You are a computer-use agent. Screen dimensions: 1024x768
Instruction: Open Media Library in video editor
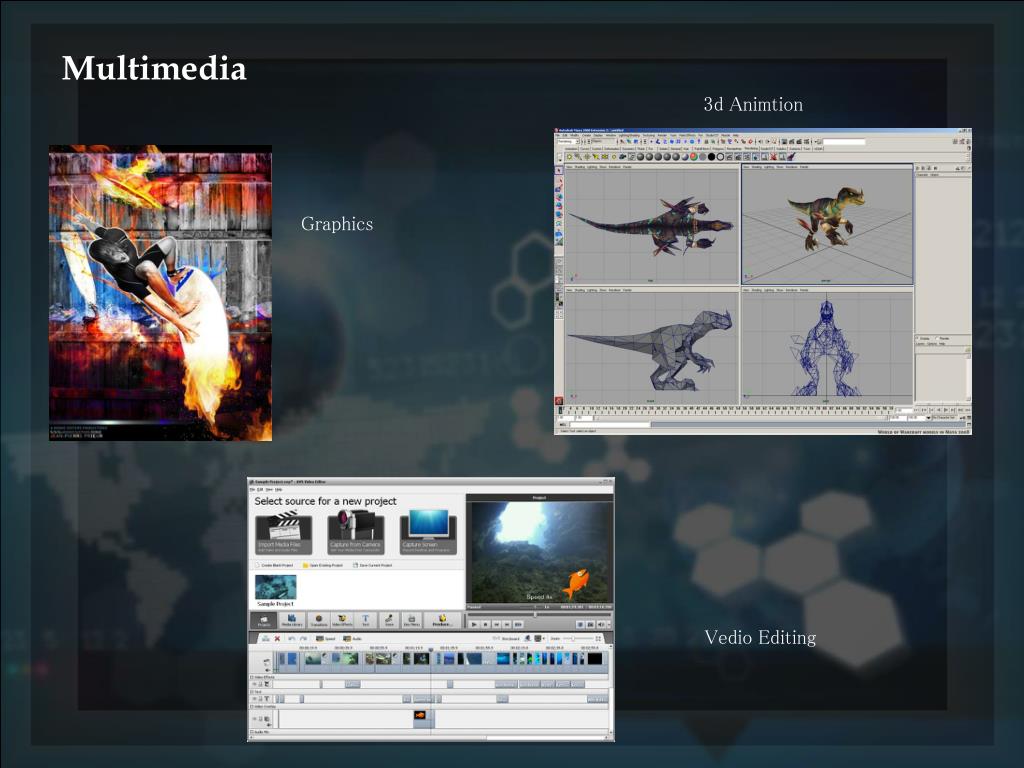(291, 620)
